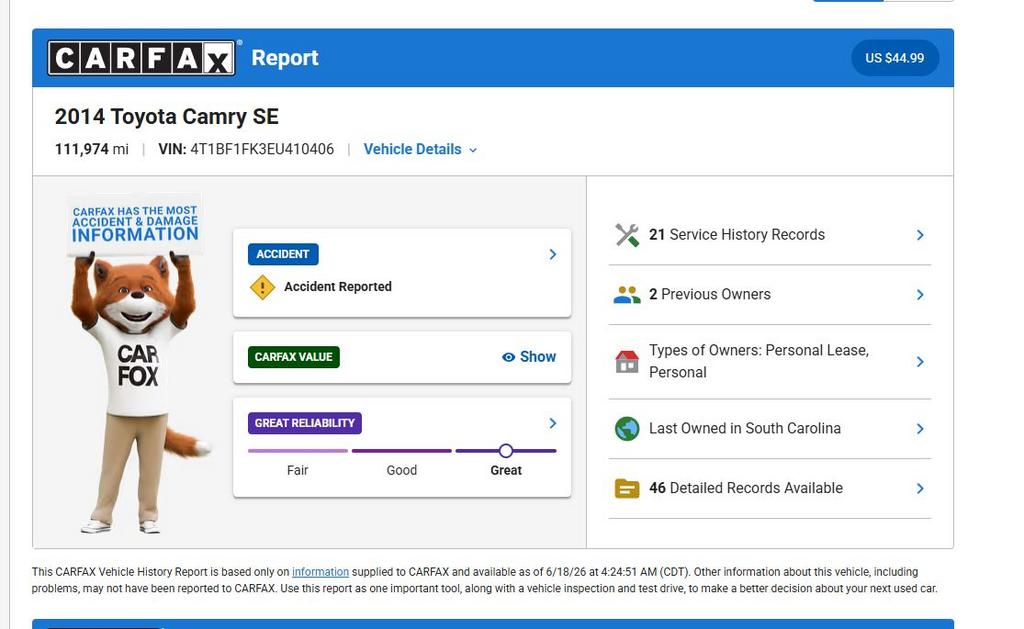This screenshot has width=1024, height=629.
Task: Open 46 Detailed Records Available row
Action: (x=769, y=489)
